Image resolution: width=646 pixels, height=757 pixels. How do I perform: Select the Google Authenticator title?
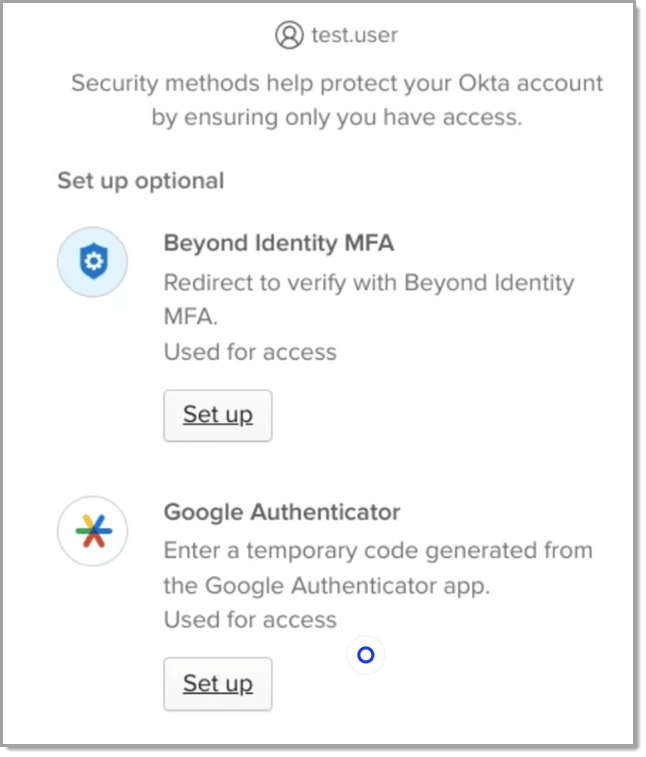282,512
